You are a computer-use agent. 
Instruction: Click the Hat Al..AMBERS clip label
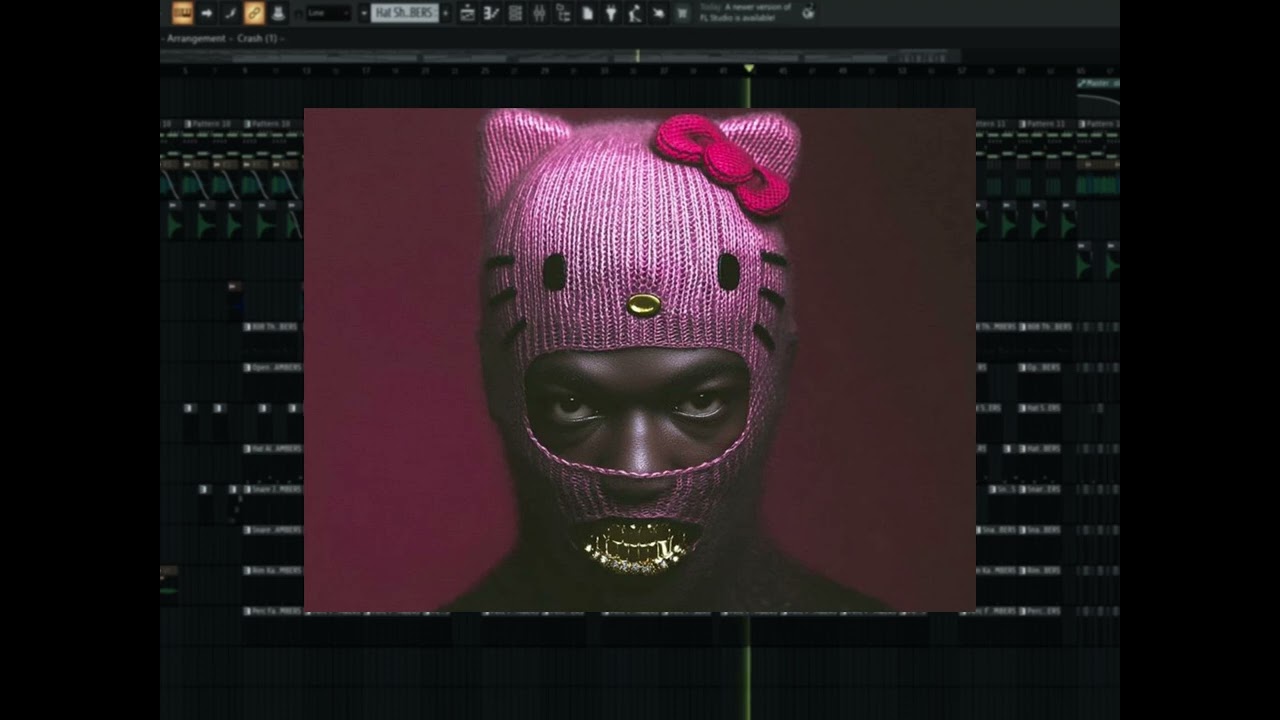click(x=272, y=449)
